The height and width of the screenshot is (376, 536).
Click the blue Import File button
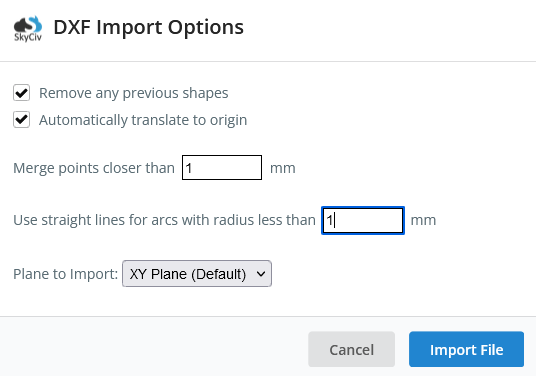click(x=466, y=349)
